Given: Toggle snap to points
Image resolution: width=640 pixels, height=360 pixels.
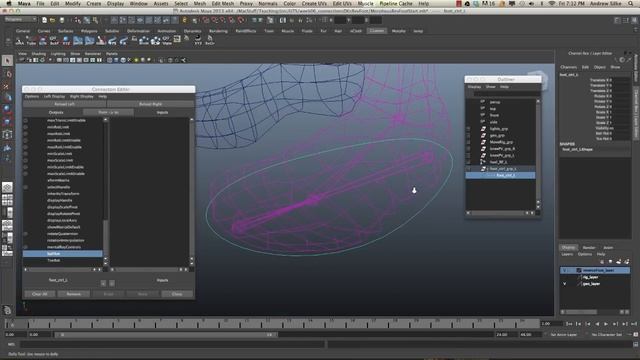Looking at the screenshot, I should 223,20.
